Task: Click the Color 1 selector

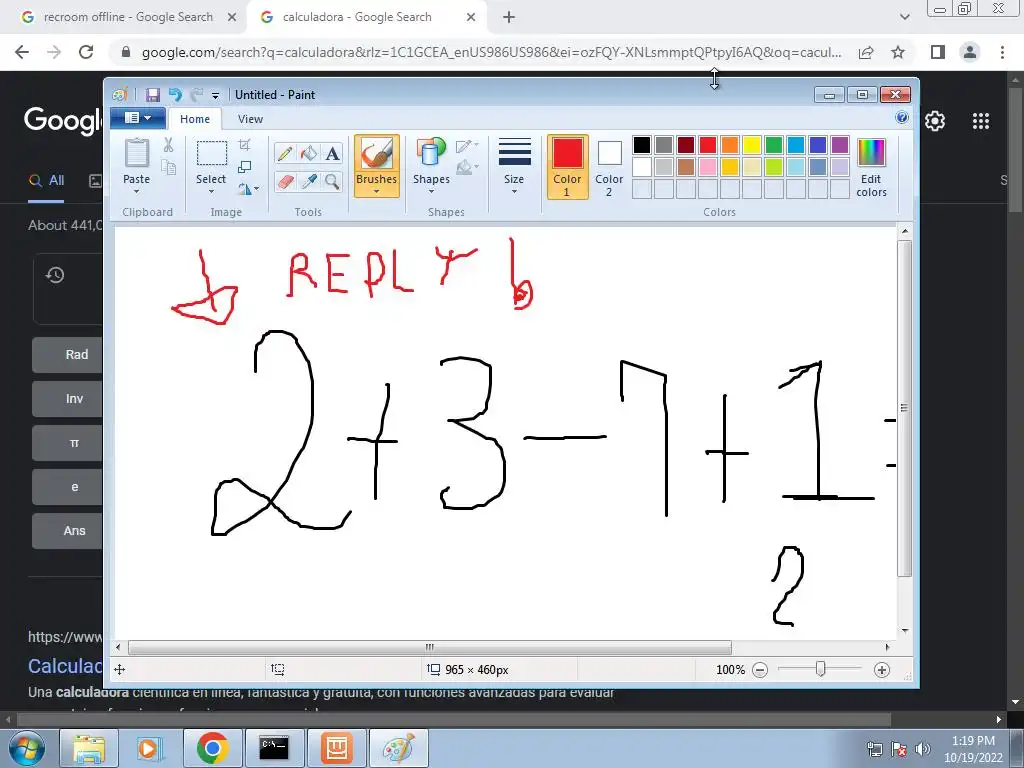Action: 567,167
